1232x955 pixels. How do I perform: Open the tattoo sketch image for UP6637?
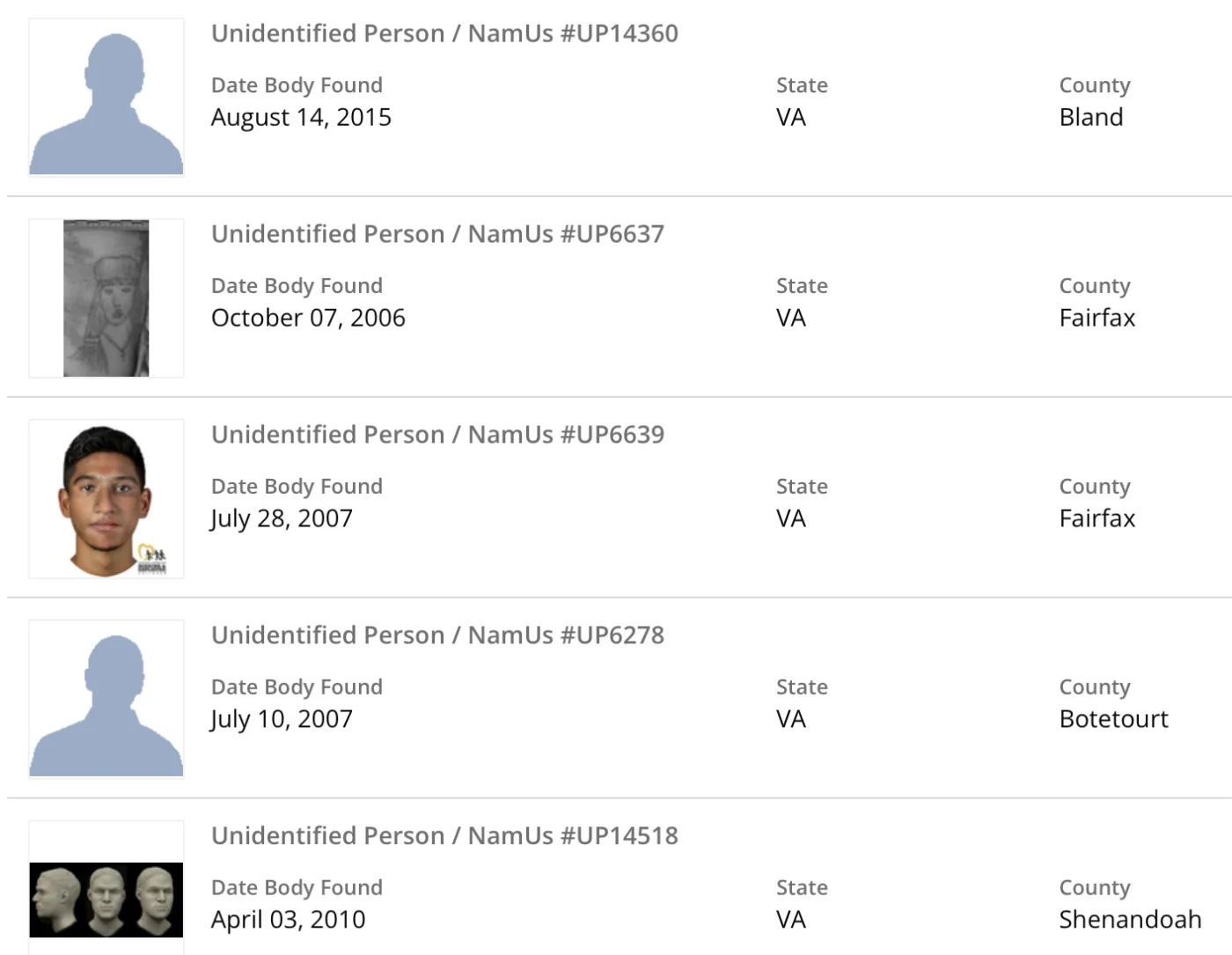point(106,298)
